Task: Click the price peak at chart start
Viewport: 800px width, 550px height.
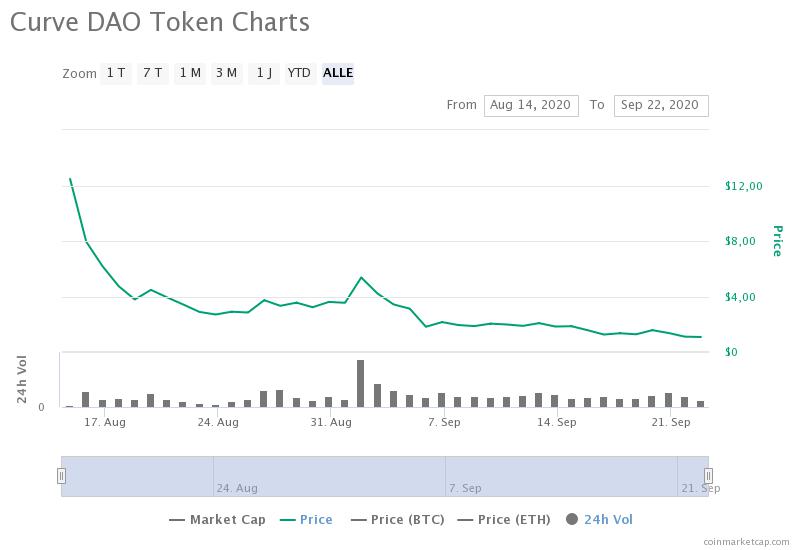Action: tap(70, 179)
